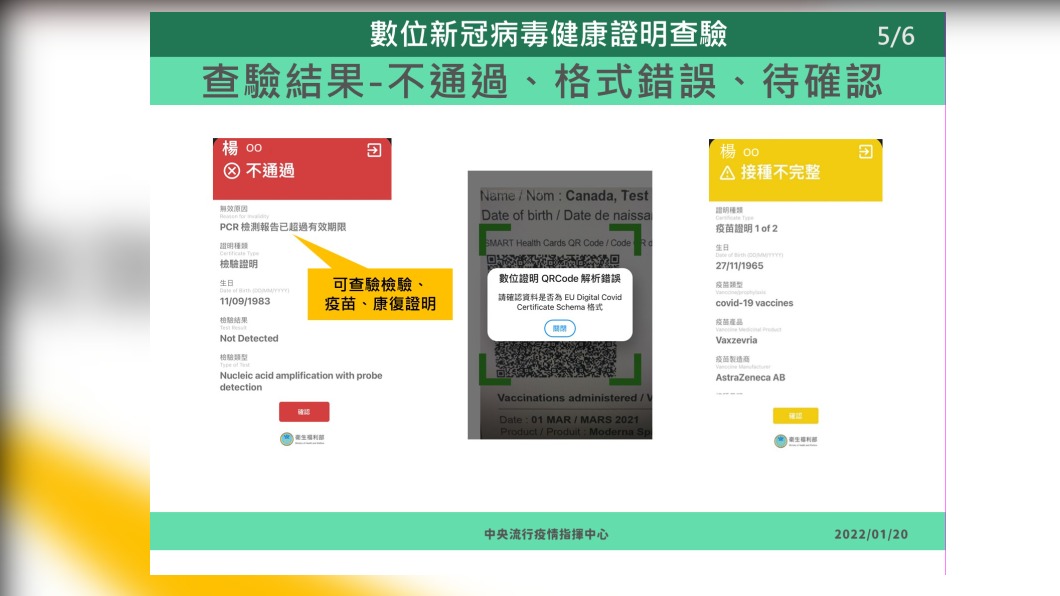Screen dimensions: 1060x596
Task: Click the EU Digital Covid Certificate message
Action: click(560, 302)
